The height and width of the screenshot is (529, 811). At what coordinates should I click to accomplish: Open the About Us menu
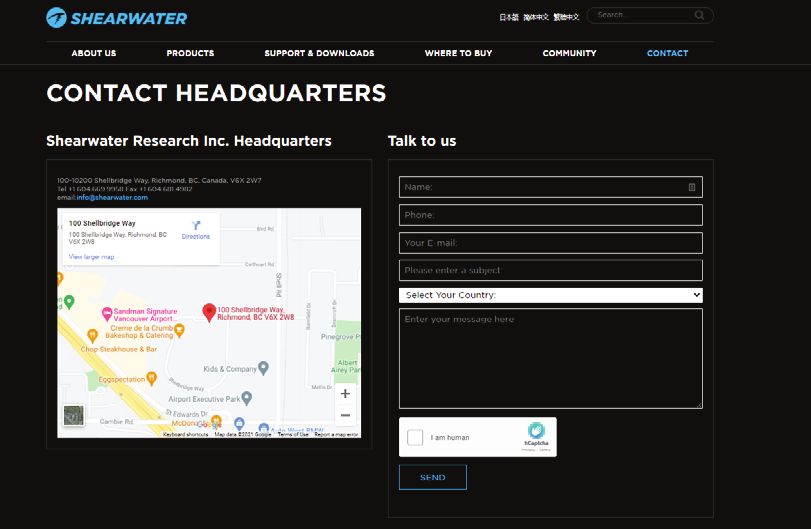94,53
